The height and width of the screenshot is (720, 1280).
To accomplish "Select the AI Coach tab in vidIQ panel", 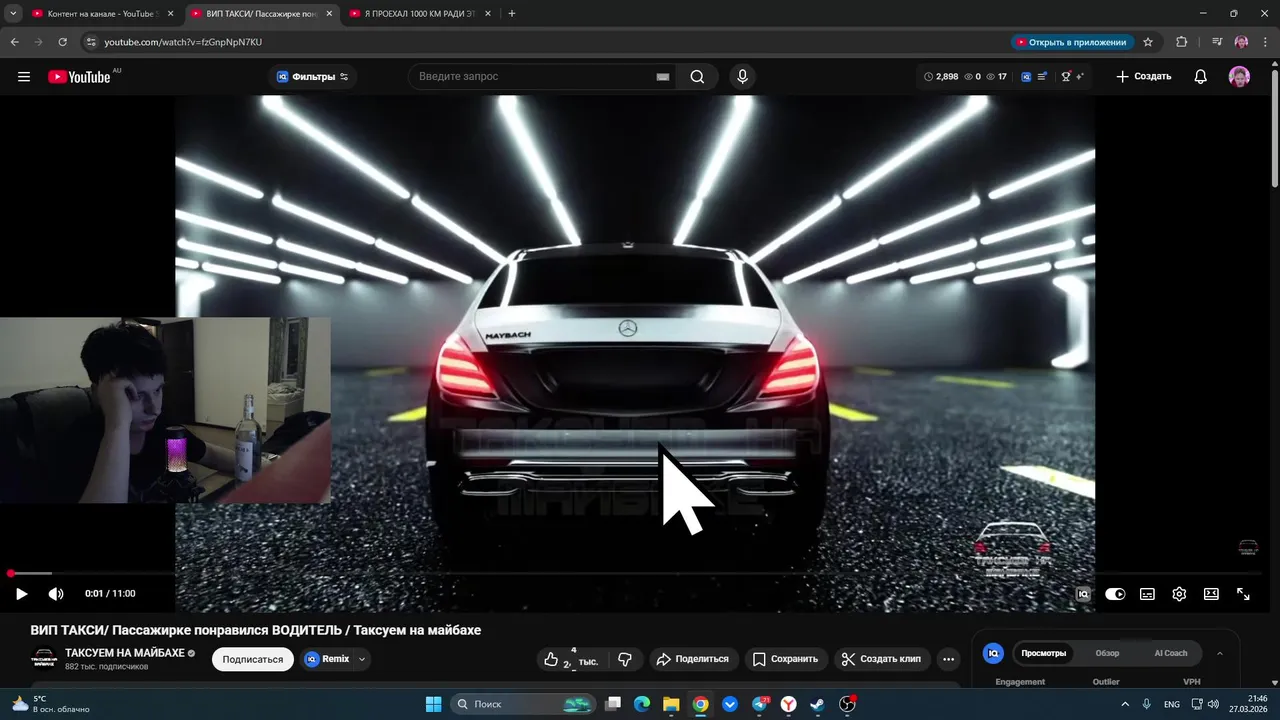I will click(x=1171, y=653).
